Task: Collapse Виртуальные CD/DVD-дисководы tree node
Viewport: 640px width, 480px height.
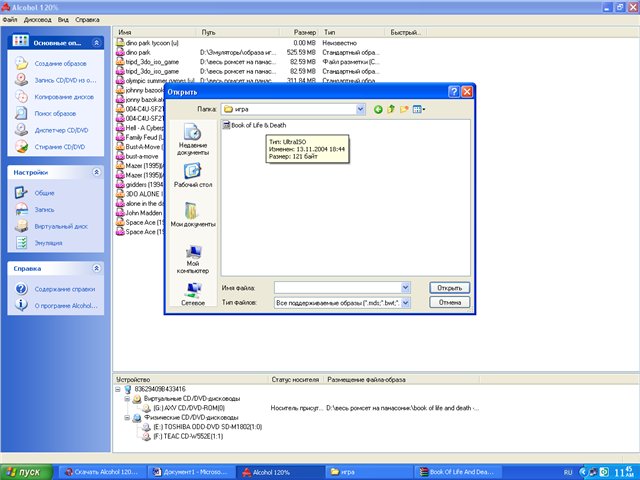Action: point(124,398)
